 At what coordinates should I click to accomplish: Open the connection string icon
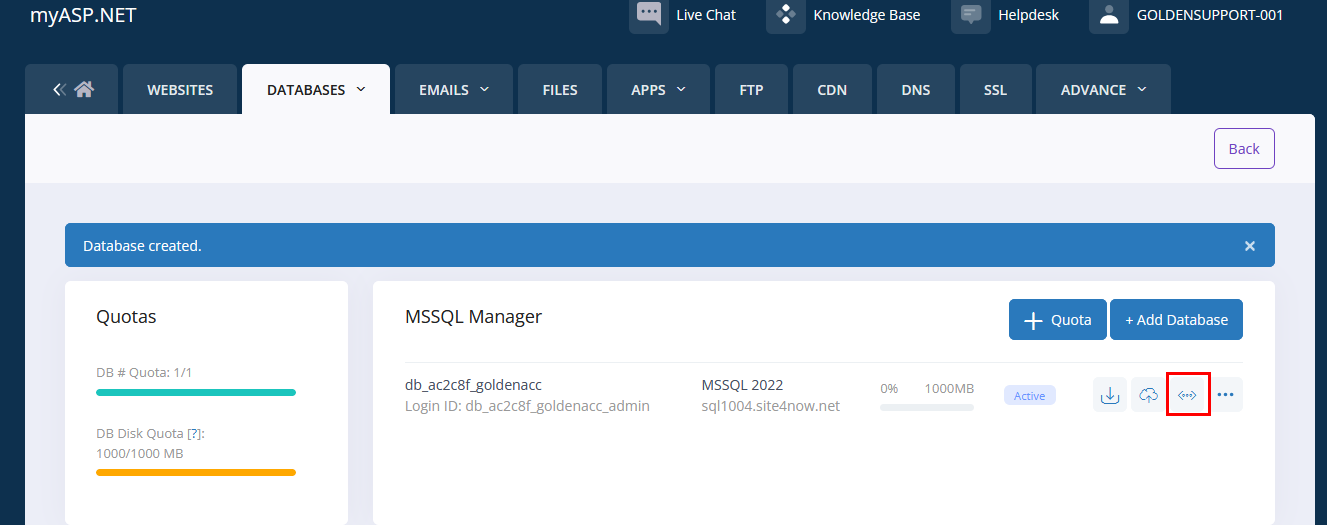click(1188, 395)
